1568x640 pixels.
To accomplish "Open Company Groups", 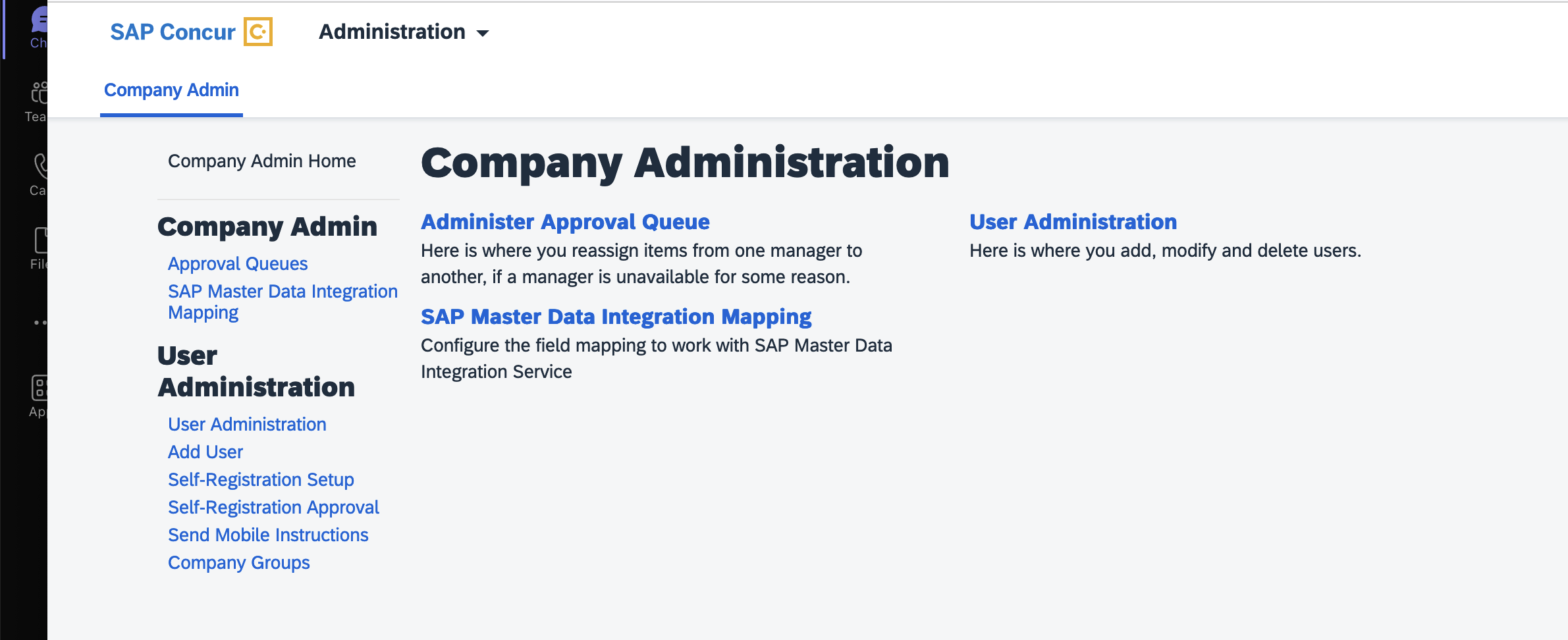I will click(x=239, y=562).
